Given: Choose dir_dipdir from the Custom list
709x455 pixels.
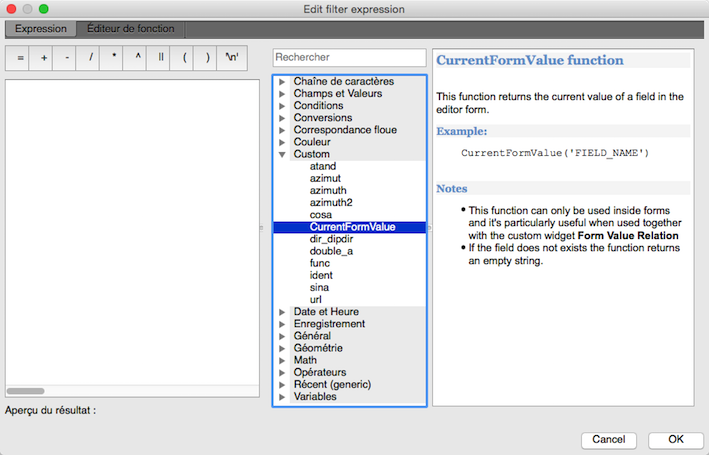Looking at the screenshot, I should click(x=334, y=239).
